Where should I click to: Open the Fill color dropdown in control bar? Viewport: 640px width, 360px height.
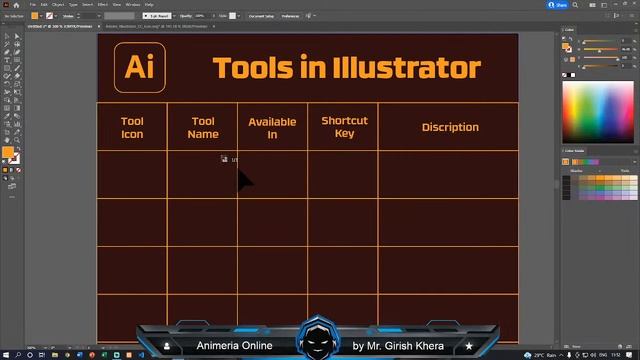click(41, 16)
